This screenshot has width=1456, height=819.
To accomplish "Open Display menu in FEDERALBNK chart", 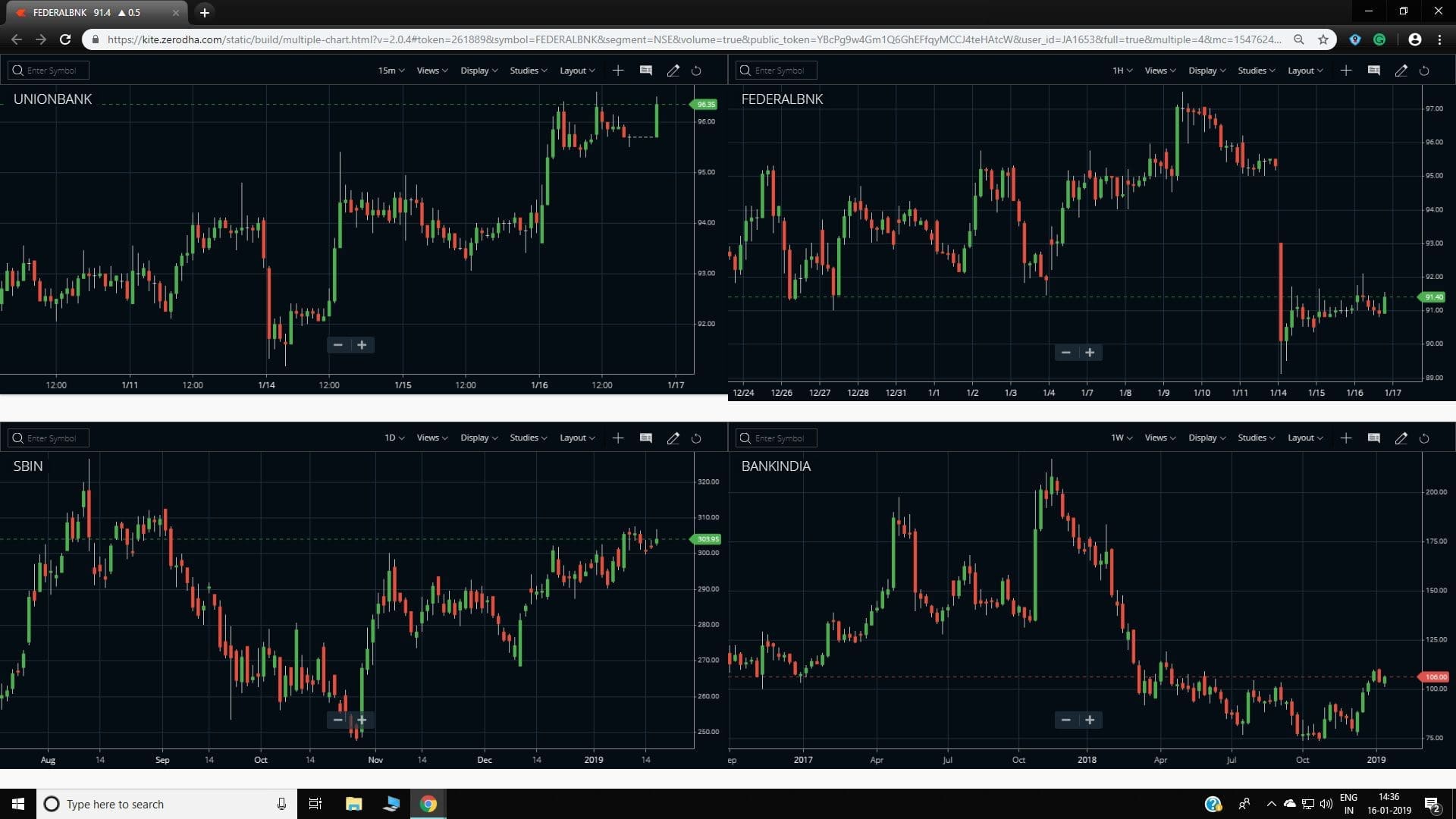I will 1207,71.
